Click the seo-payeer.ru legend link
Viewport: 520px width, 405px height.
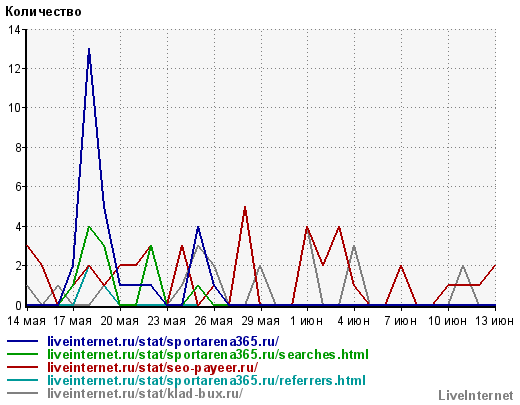coord(153,367)
